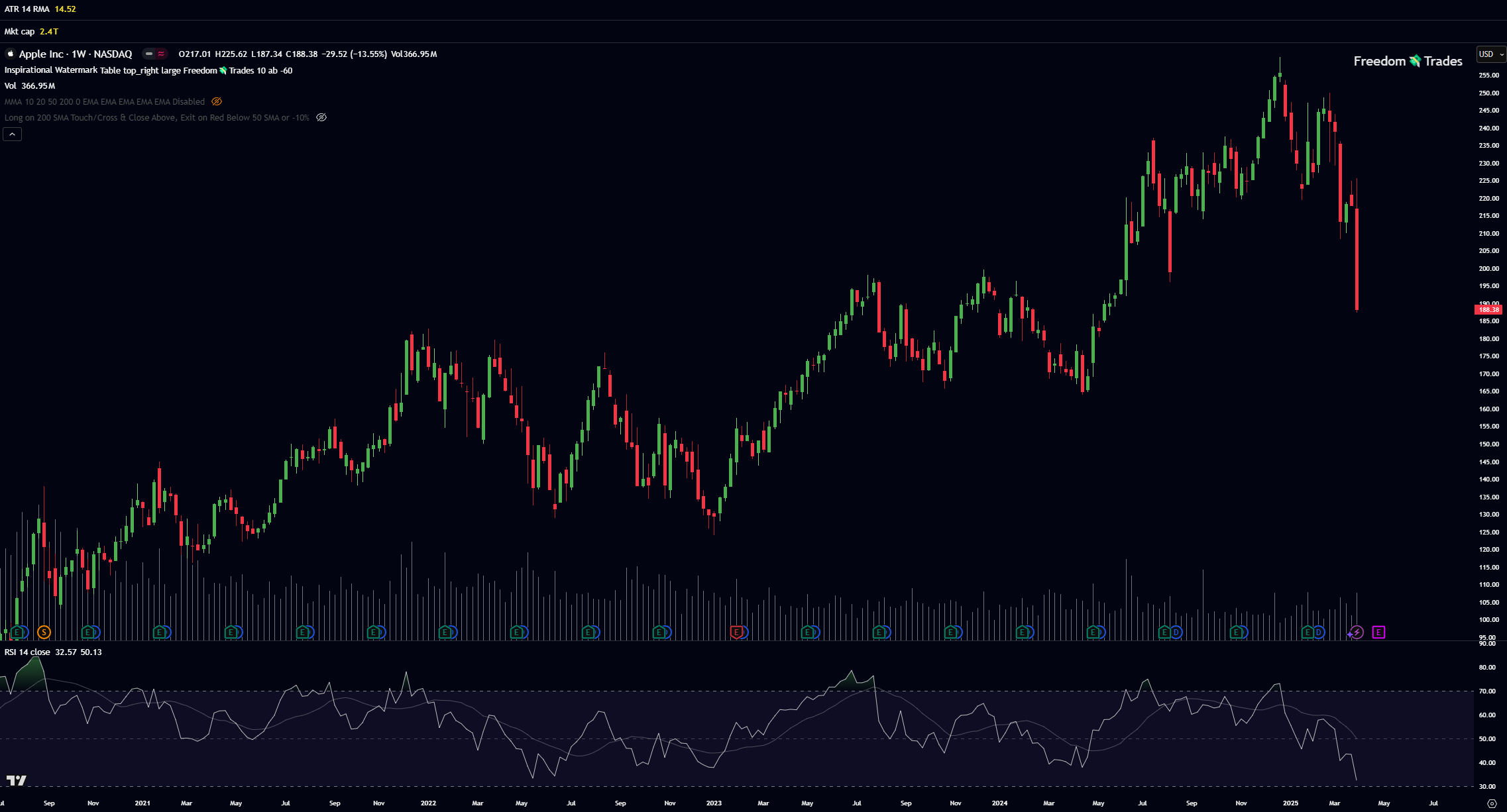Open chart settings gear at bottom right
This screenshot has height=812, width=1507.
point(1492,803)
